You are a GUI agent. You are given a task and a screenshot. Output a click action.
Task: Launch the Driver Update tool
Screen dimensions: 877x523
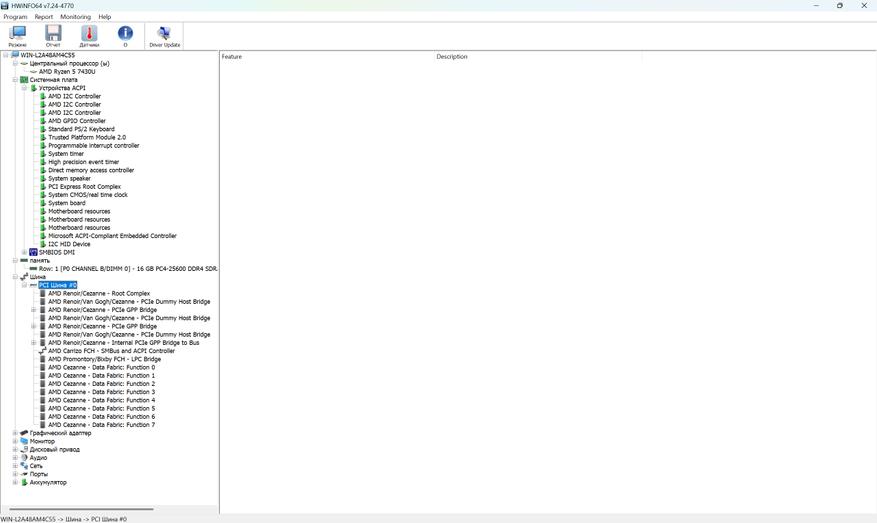coord(164,36)
